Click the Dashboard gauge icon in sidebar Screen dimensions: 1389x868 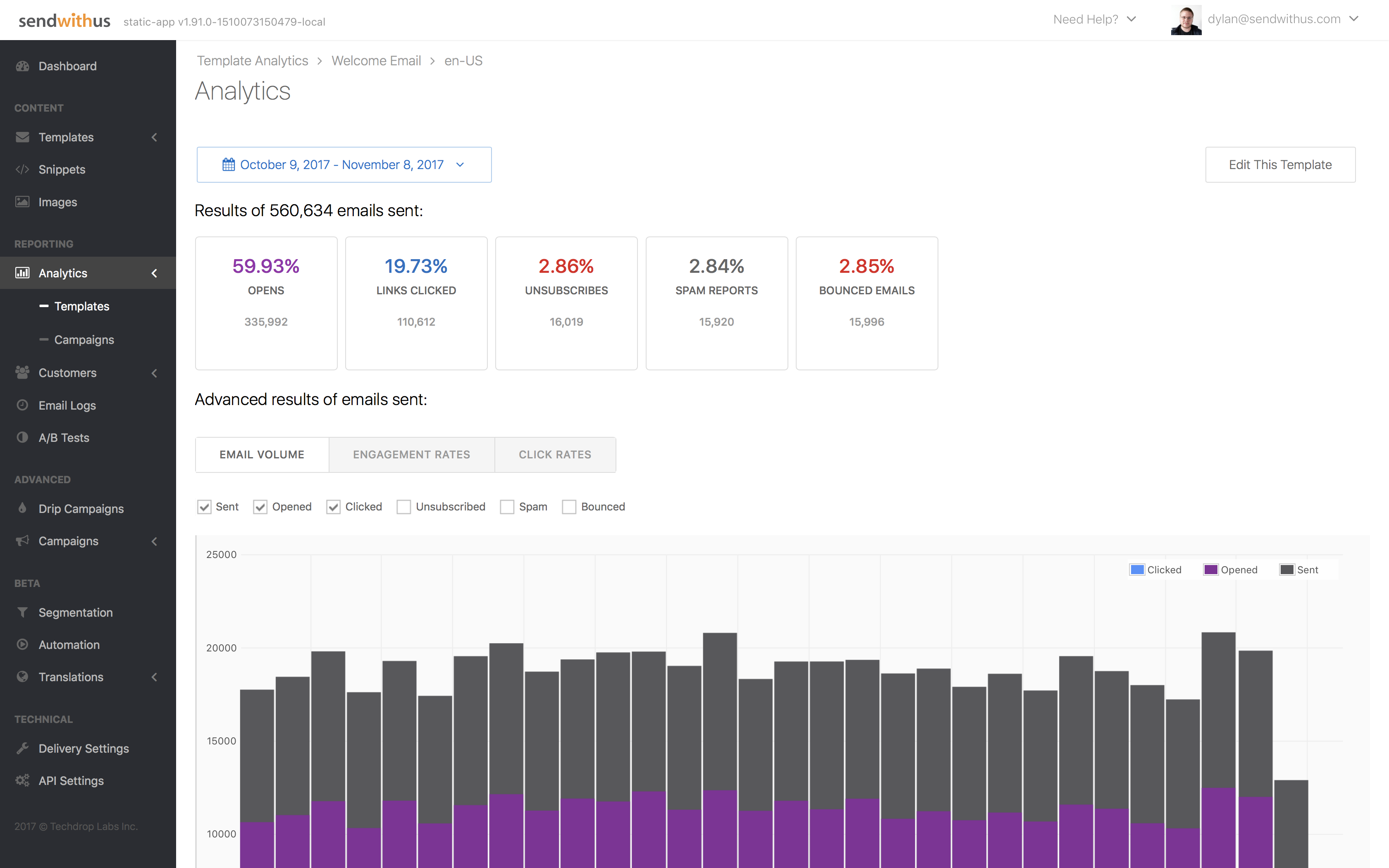point(22,66)
